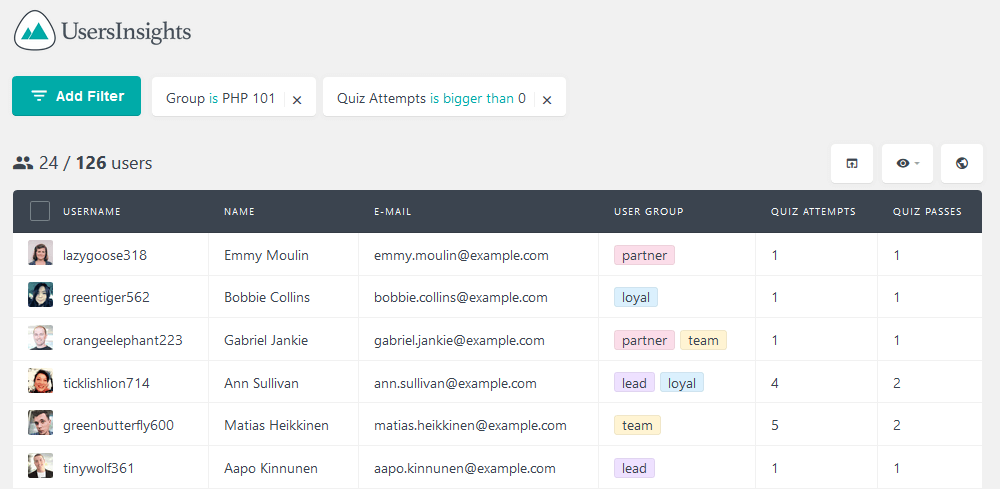Open the globe map view button
The width and height of the screenshot is (1000, 489).
[x=962, y=163]
